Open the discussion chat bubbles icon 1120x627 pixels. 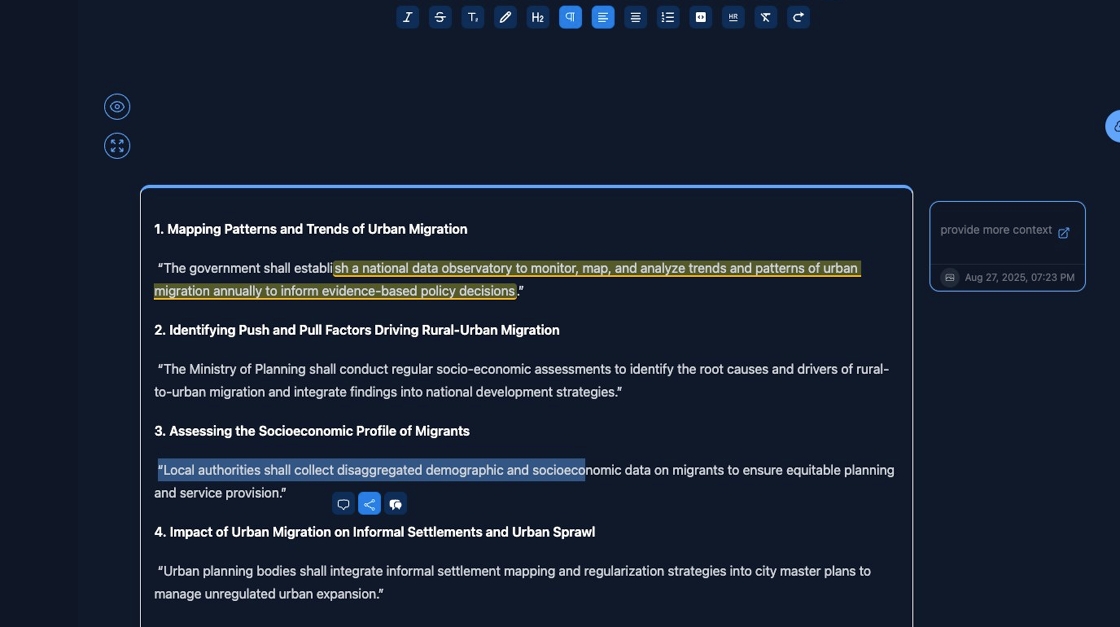click(x=395, y=504)
